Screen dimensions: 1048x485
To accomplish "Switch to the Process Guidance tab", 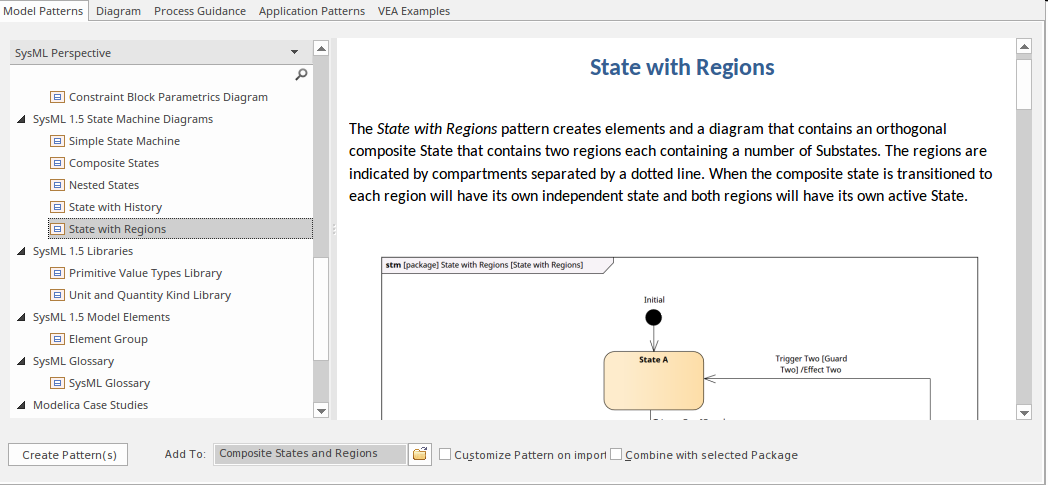I will (x=200, y=11).
